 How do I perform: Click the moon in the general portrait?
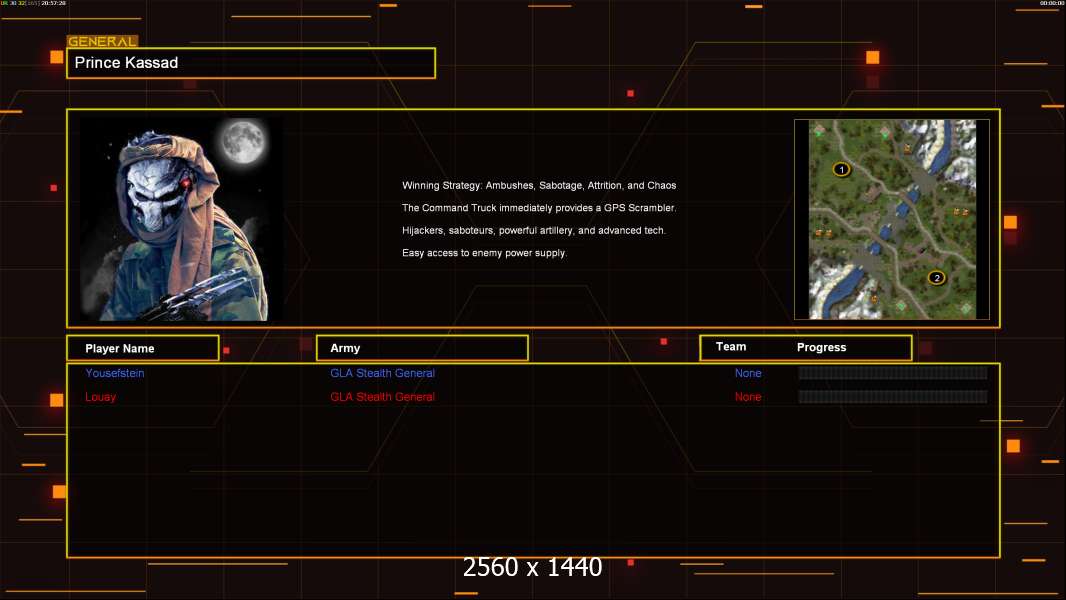click(x=243, y=141)
